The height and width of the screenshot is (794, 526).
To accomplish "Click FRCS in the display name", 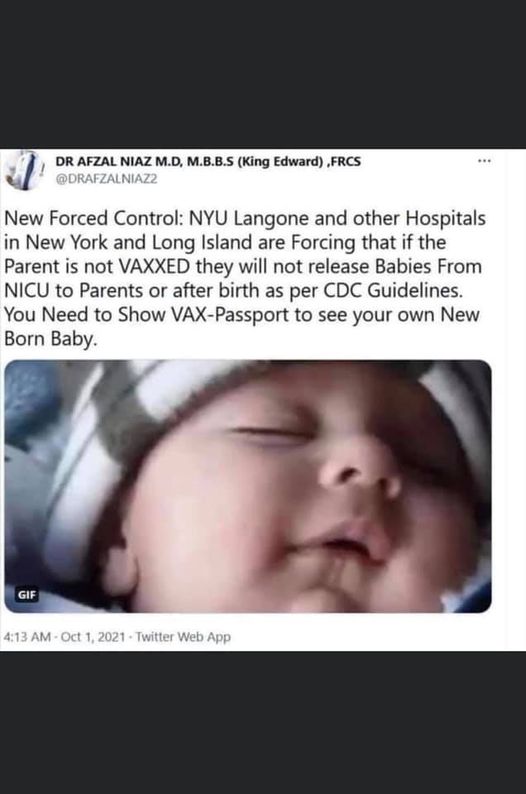I will click(346, 162).
